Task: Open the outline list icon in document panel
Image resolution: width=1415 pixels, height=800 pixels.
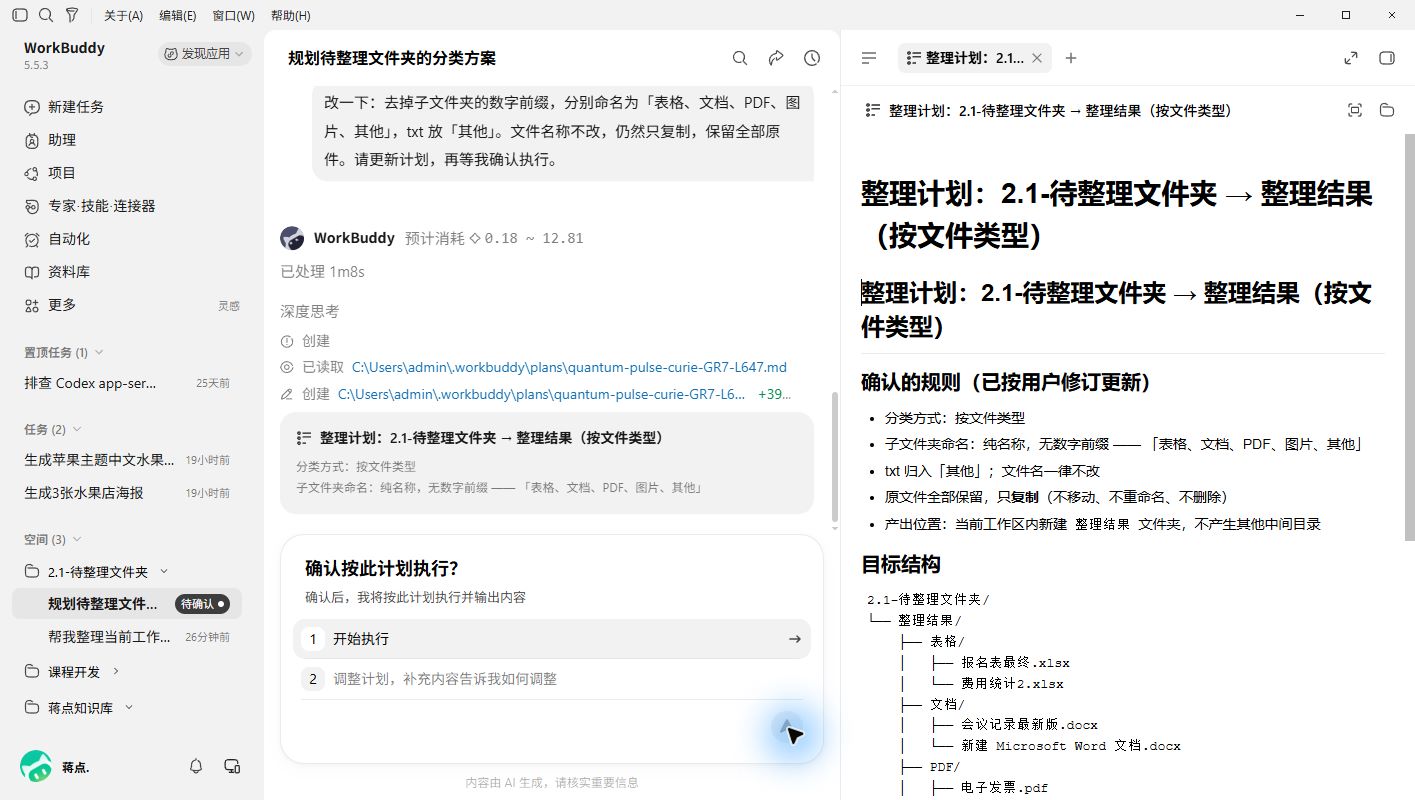Action: coord(869,58)
